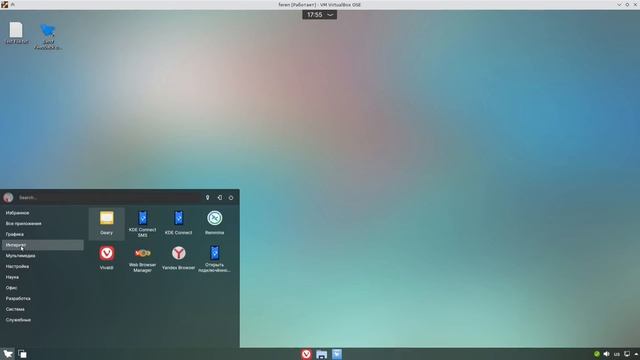Select the Служебные category
Viewport: 640px width, 360px height.
[43, 320]
